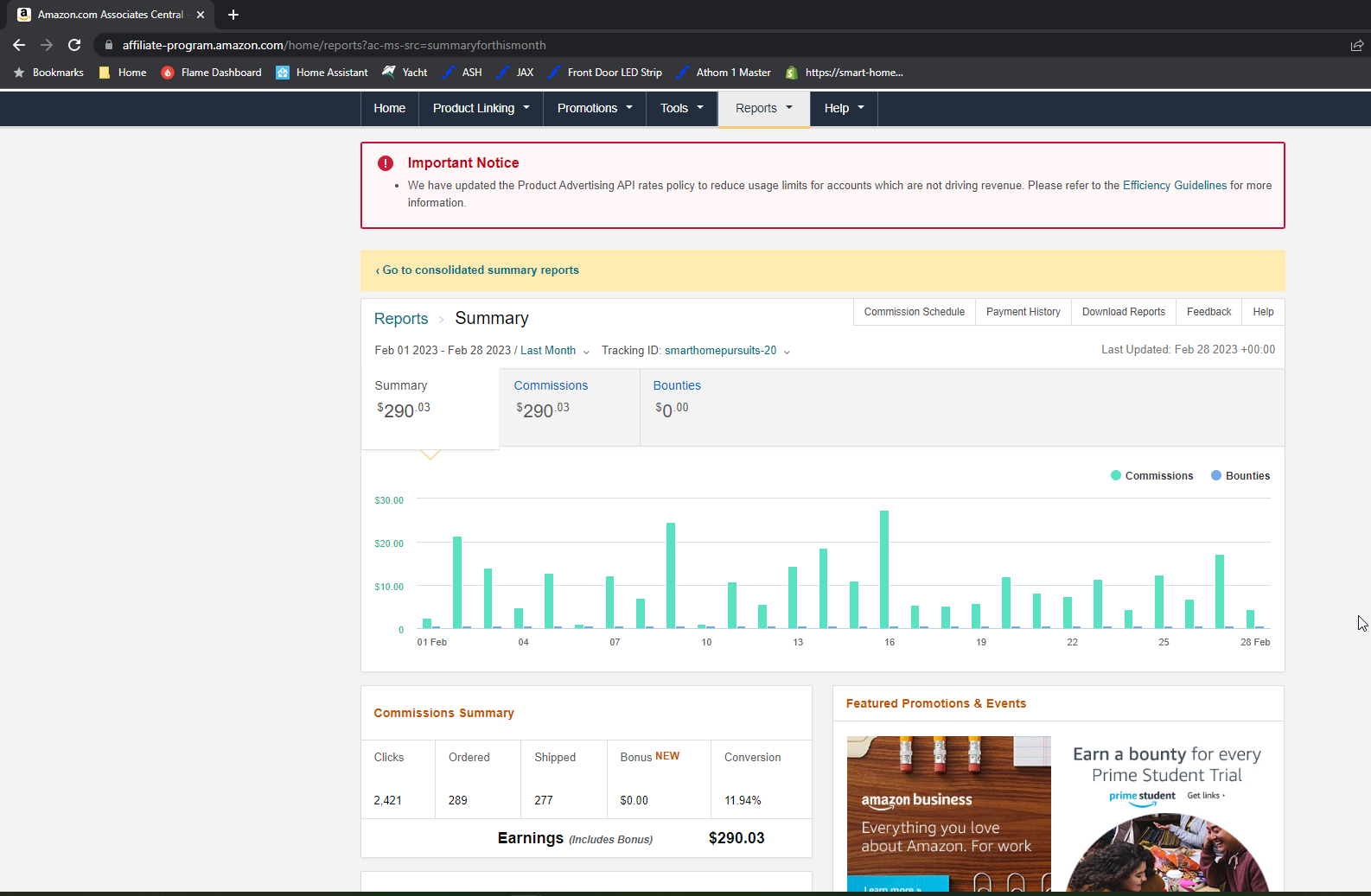Viewport: 1371px width, 896px height.
Task: Click the Last Updated Feb 28 2023 text
Action: [x=1188, y=350]
